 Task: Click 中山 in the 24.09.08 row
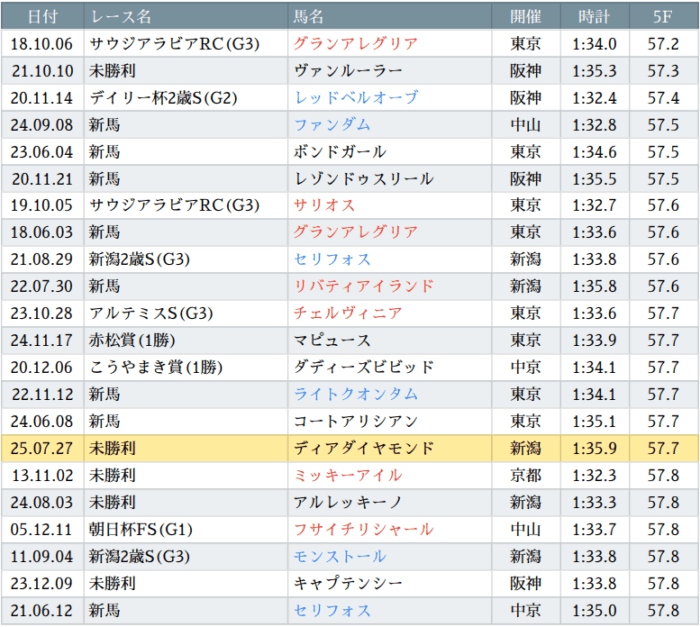click(526, 125)
